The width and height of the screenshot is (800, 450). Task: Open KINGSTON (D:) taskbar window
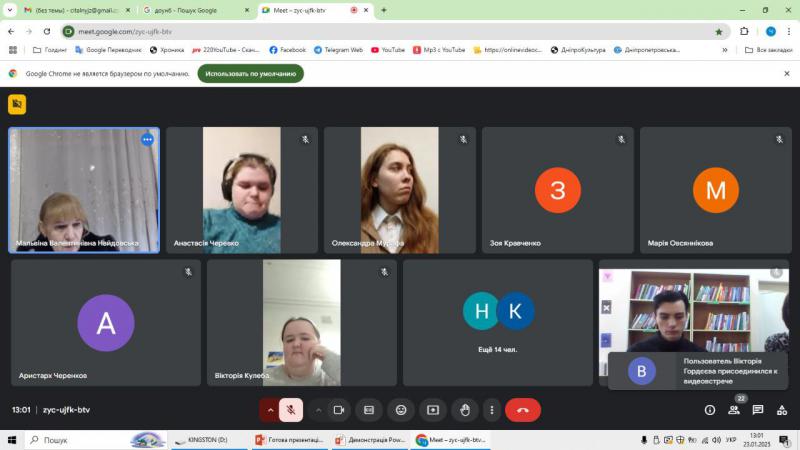[x=207, y=440]
